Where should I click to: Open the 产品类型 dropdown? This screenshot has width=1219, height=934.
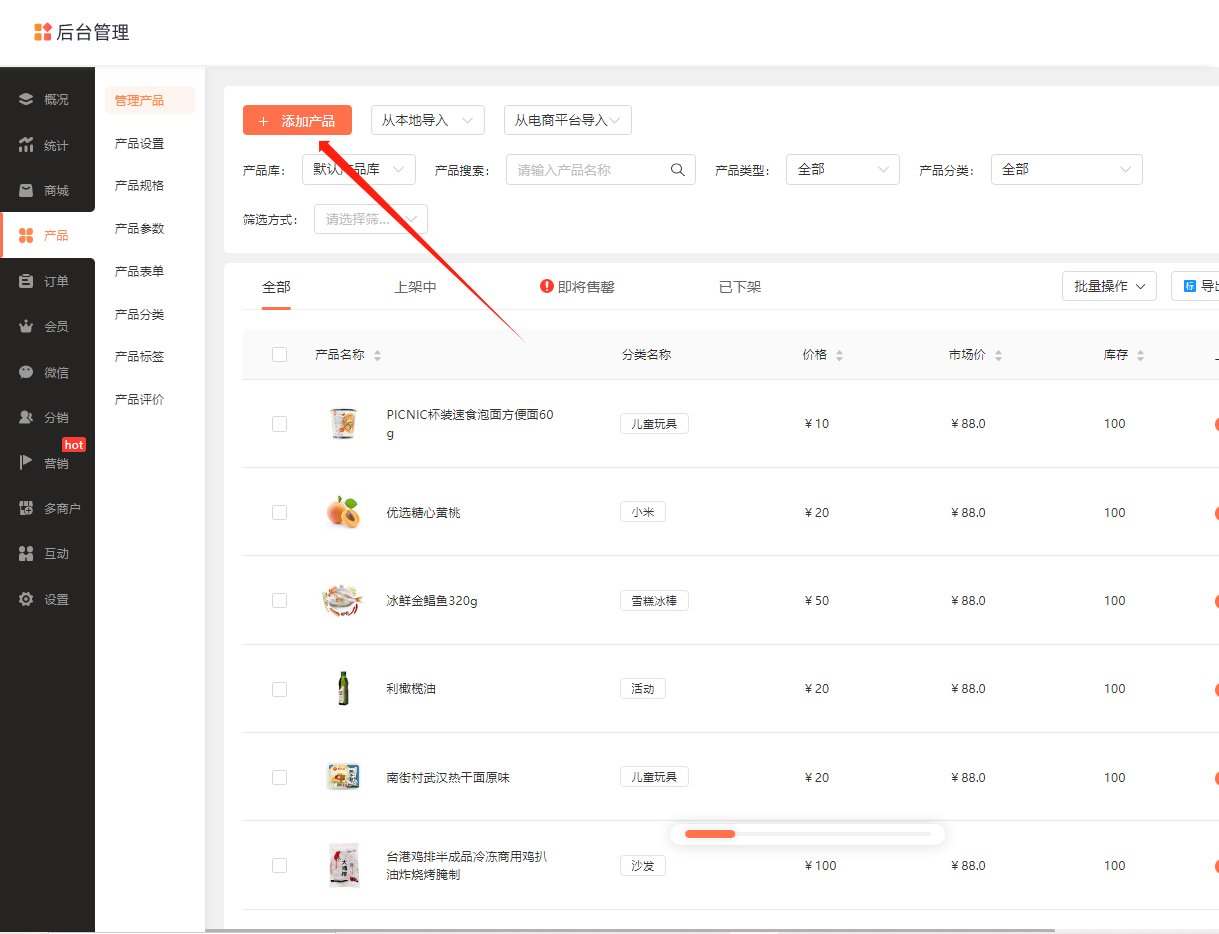(843, 169)
